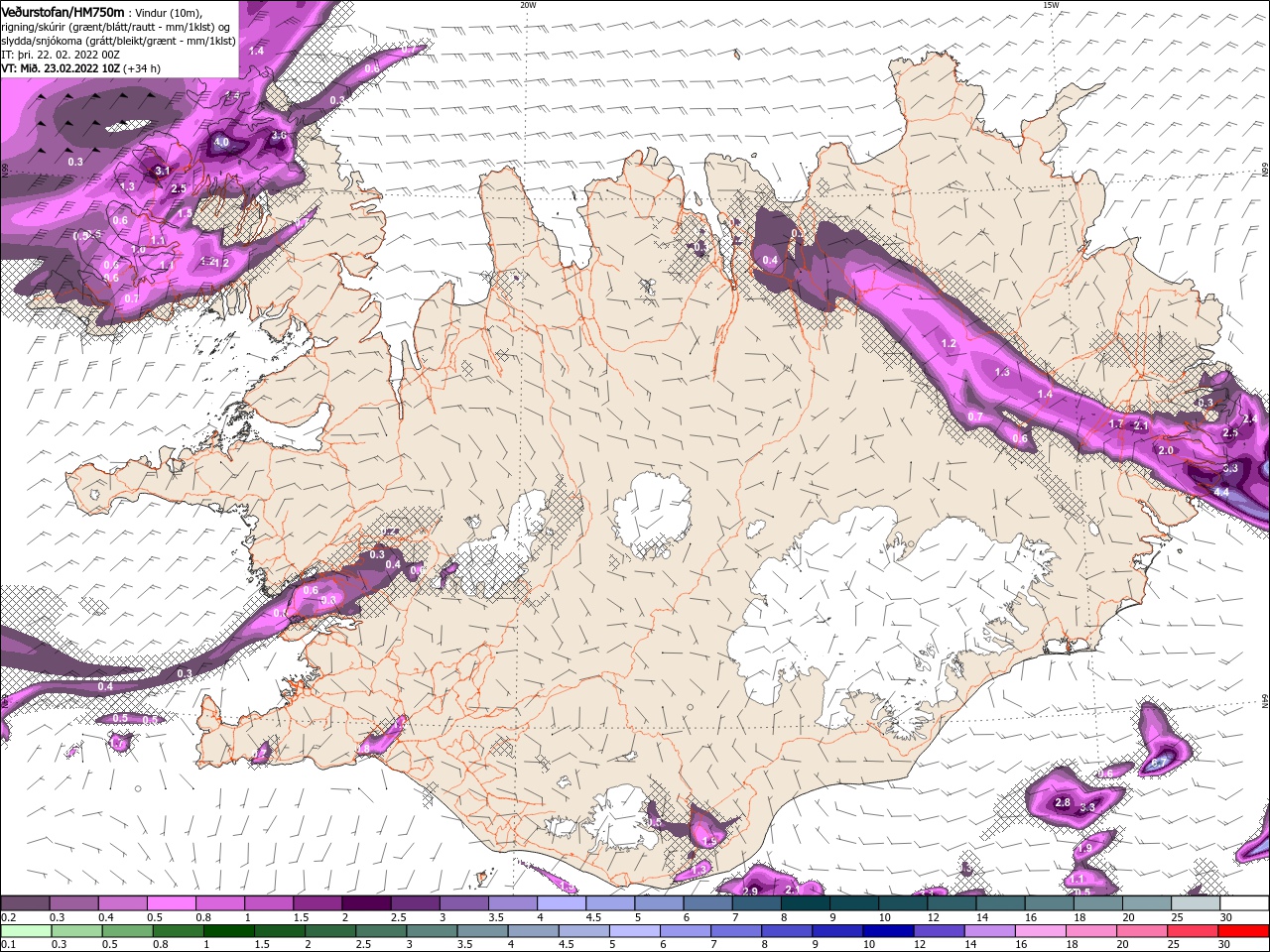1270x952 pixels.
Task: Click the 15W longitude label
Action: (x=1051, y=5)
